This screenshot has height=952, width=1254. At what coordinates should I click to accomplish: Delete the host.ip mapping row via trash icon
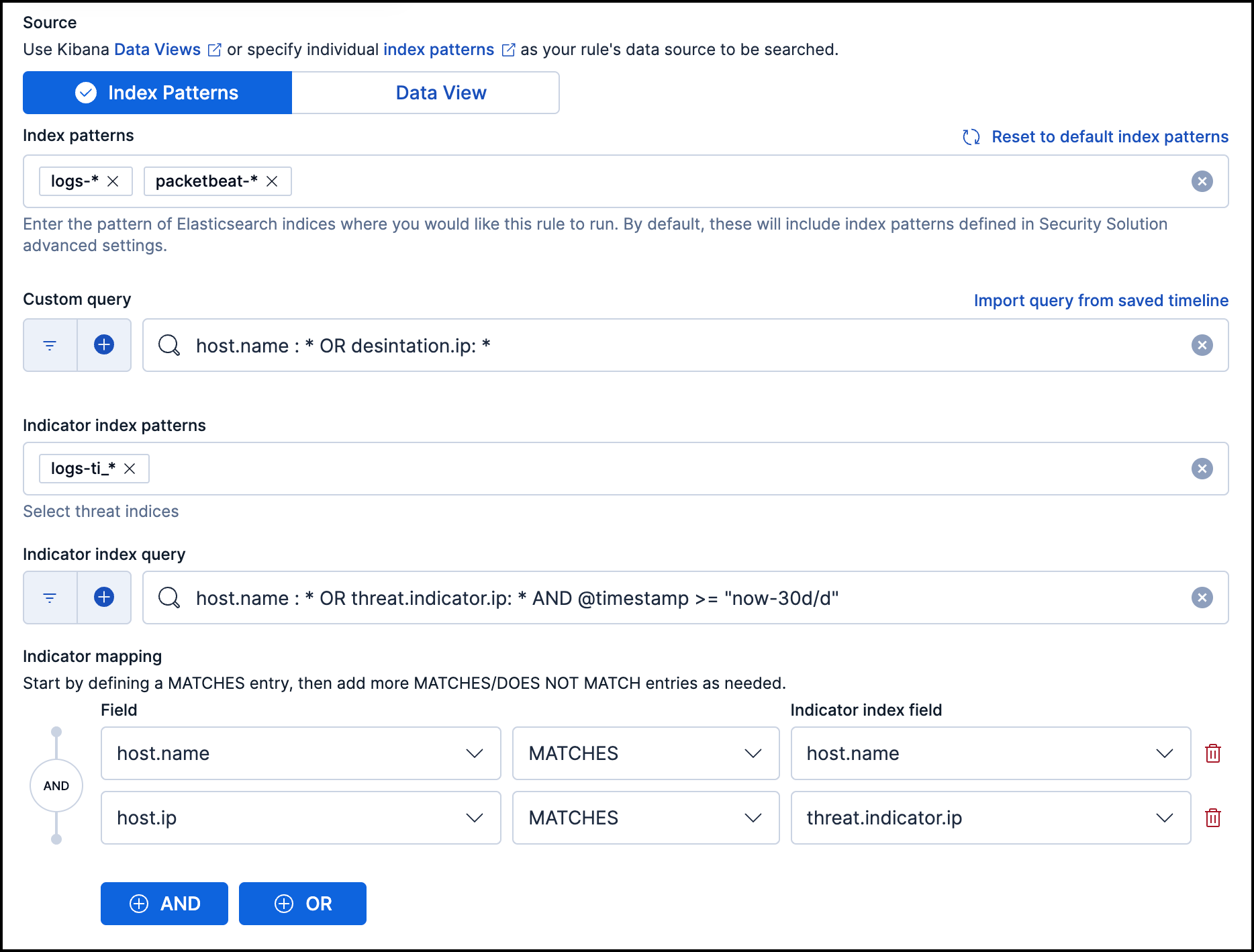tap(1213, 818)
